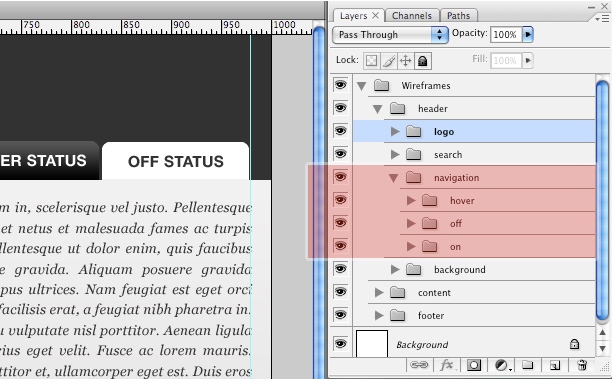
Task: Create a new layer
Action: [554, 365]
